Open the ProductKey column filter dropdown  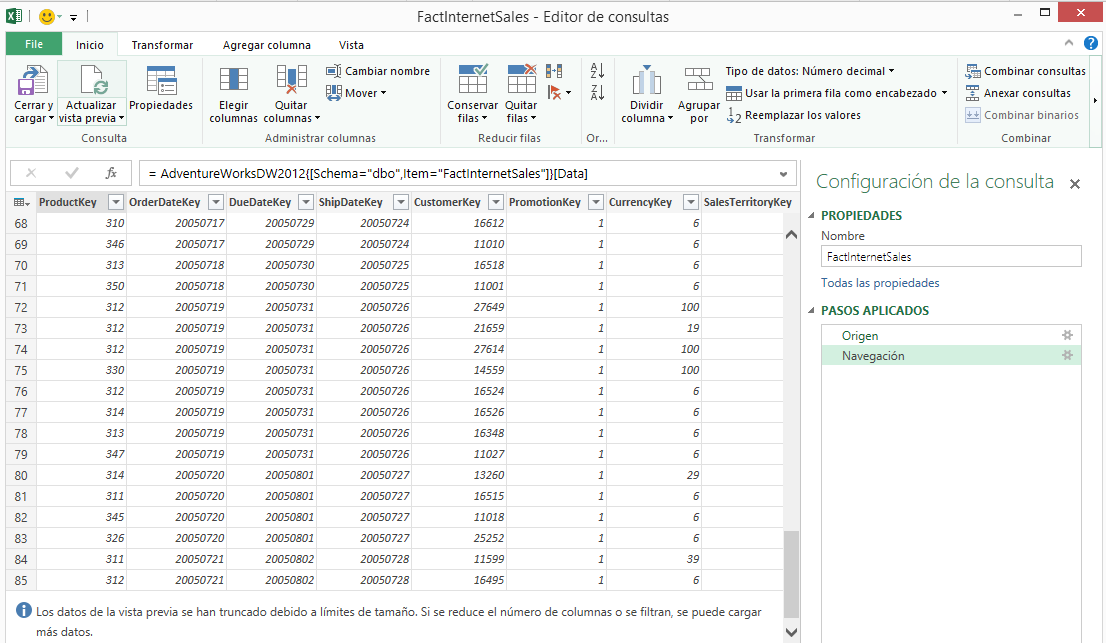click(115, 203)
